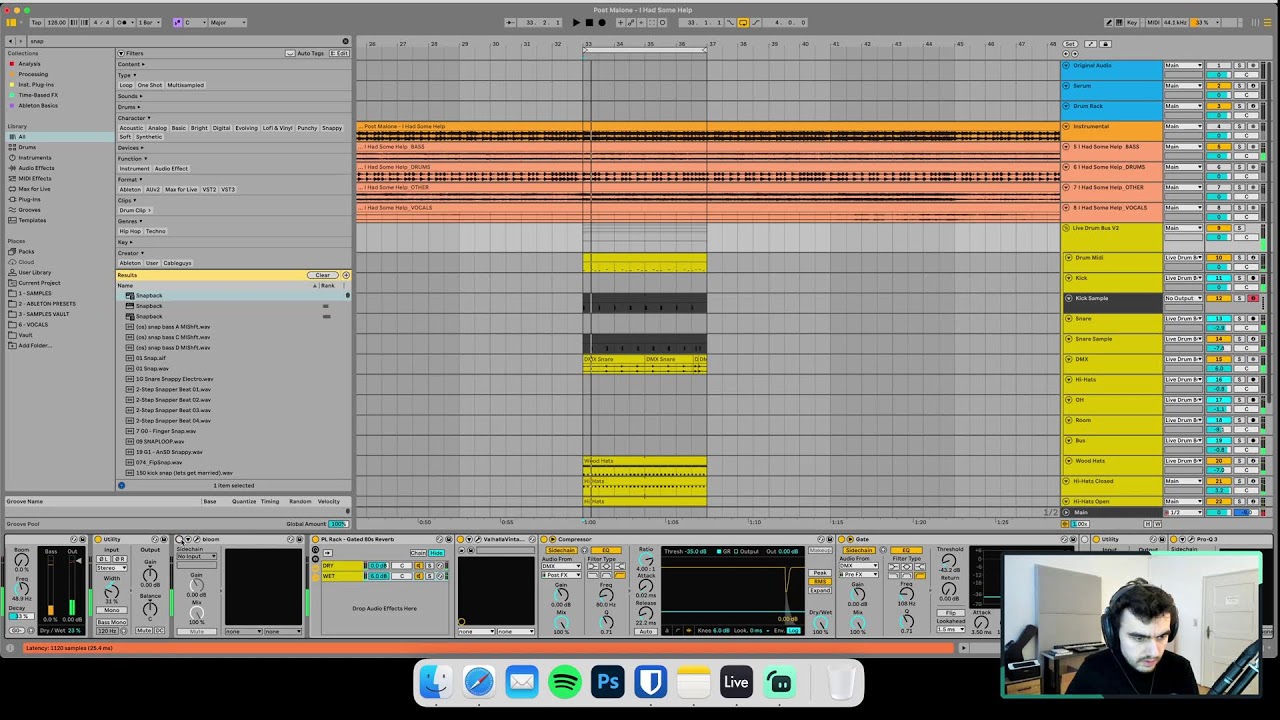
Task: Select the One Shot filter tag
Action: pos(150,85)
